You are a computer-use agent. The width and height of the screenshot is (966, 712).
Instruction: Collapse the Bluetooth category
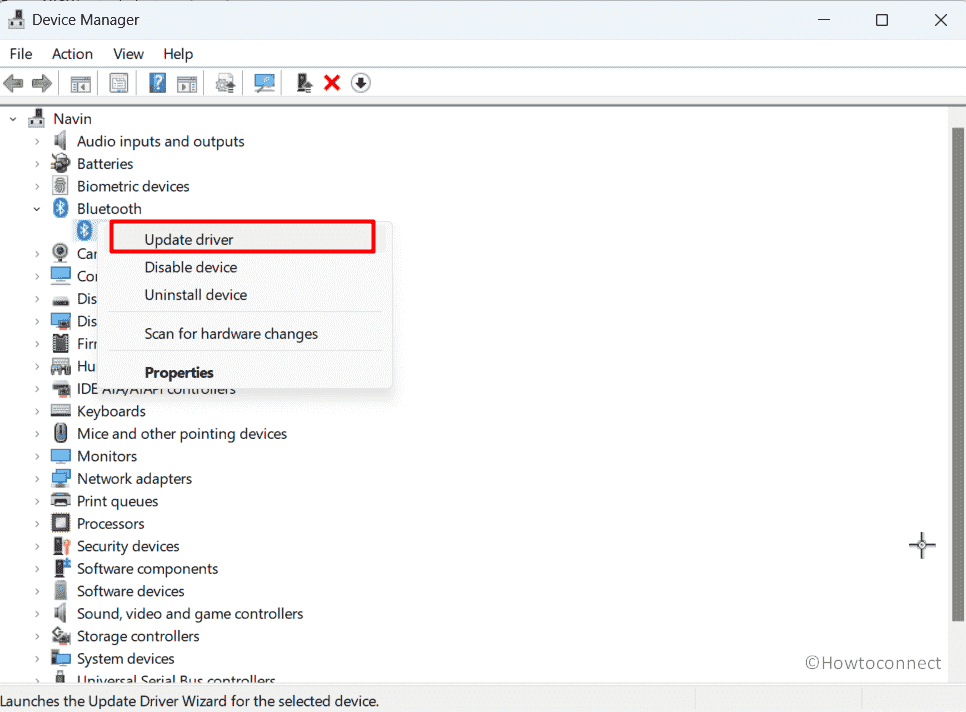point(37,208)
